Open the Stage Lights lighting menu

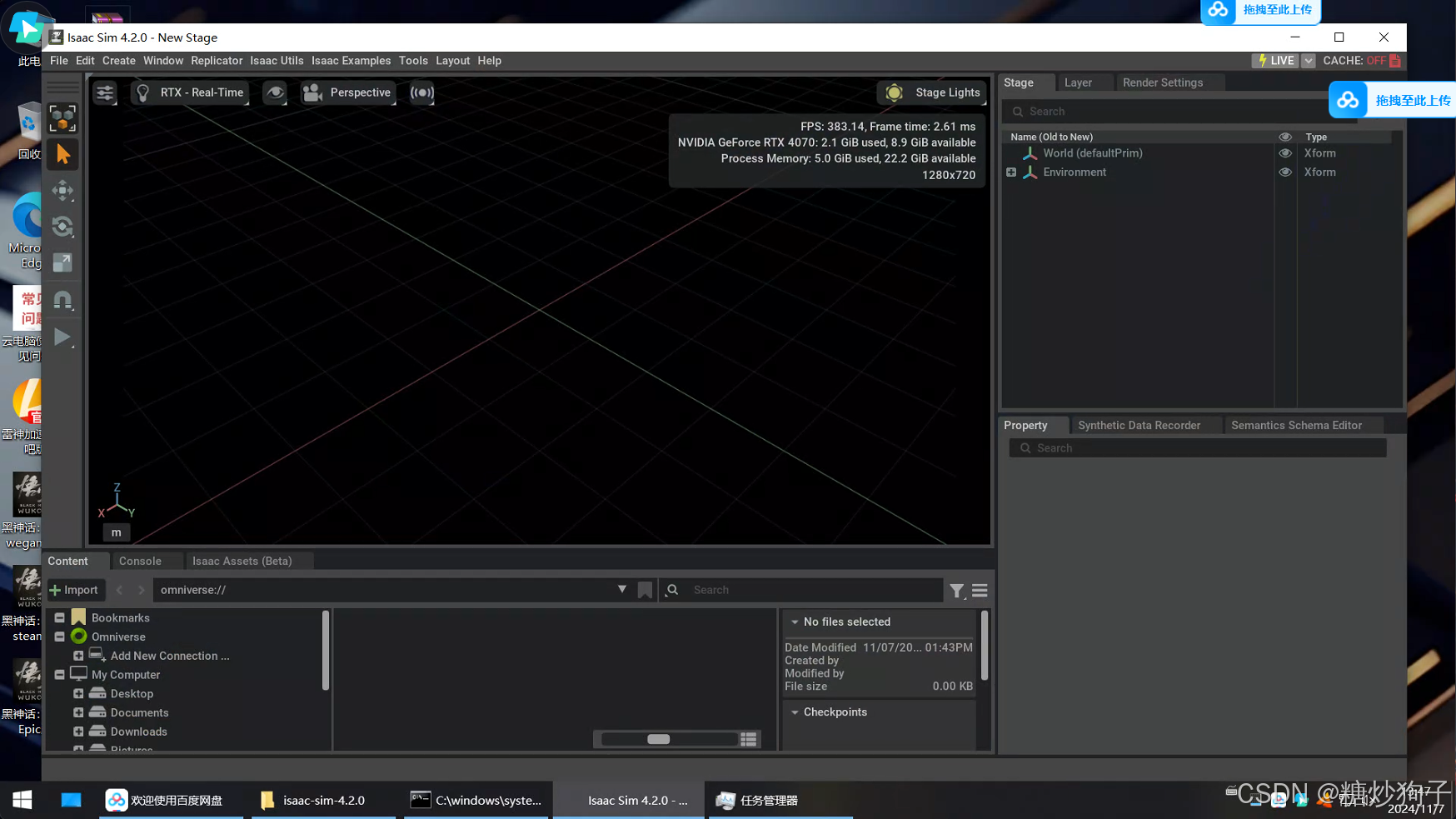pyautogui.click(x=933, y=92)
